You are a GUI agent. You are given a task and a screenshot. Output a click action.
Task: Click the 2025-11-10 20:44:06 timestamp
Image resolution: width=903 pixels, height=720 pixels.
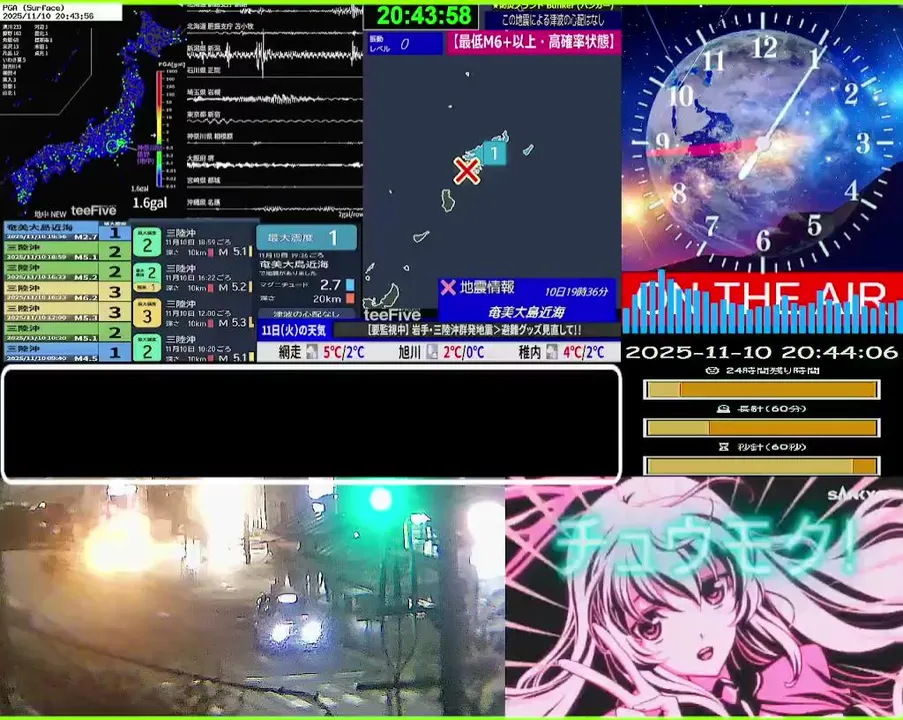[761, 353]
